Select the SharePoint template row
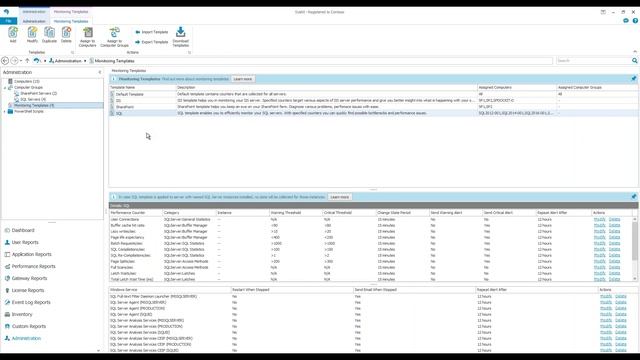Image resolution: width=640 pixels, height=360 pixels. [373, 107]
